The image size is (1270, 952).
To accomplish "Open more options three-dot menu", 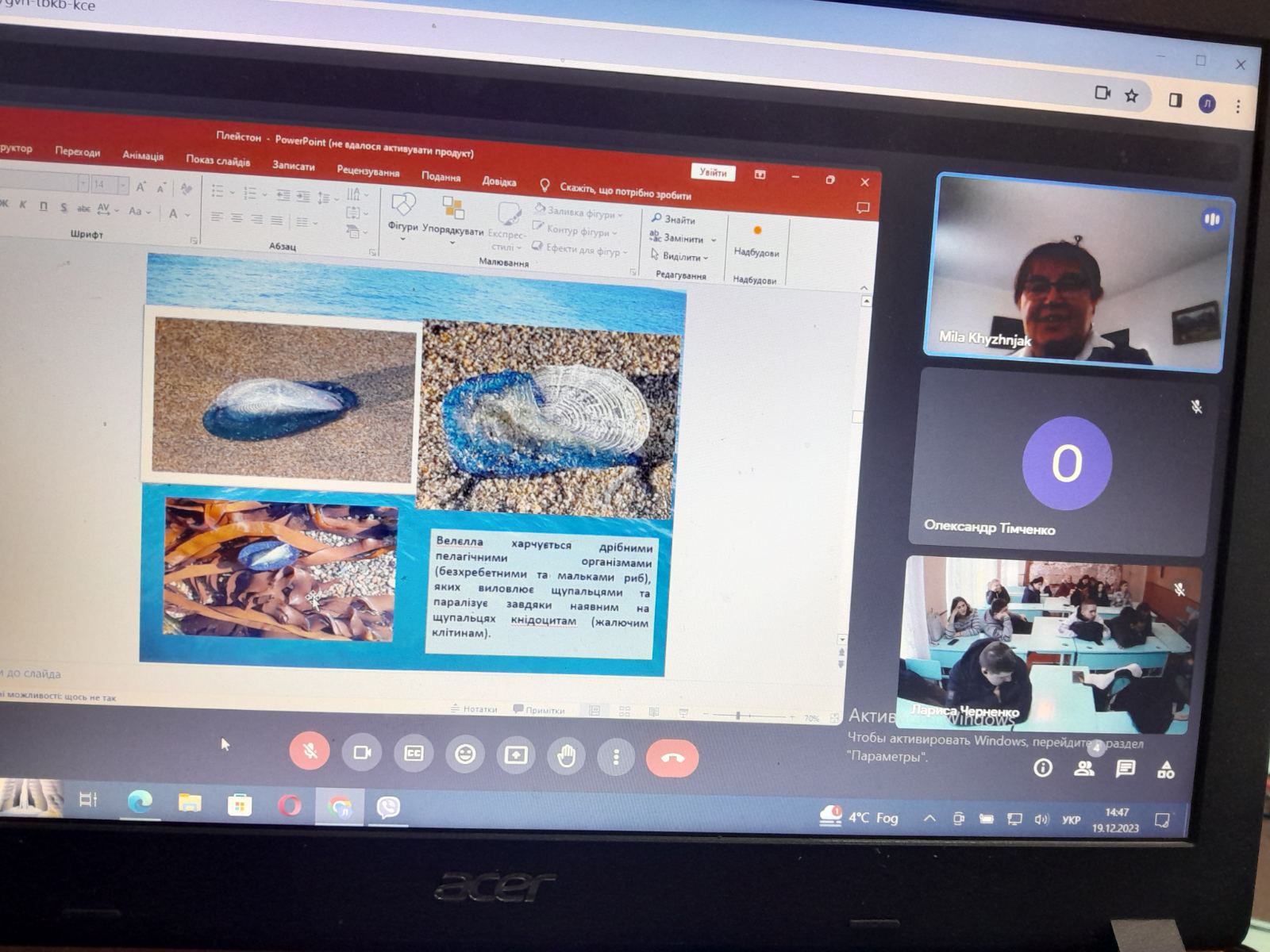I will click(616, 758).
